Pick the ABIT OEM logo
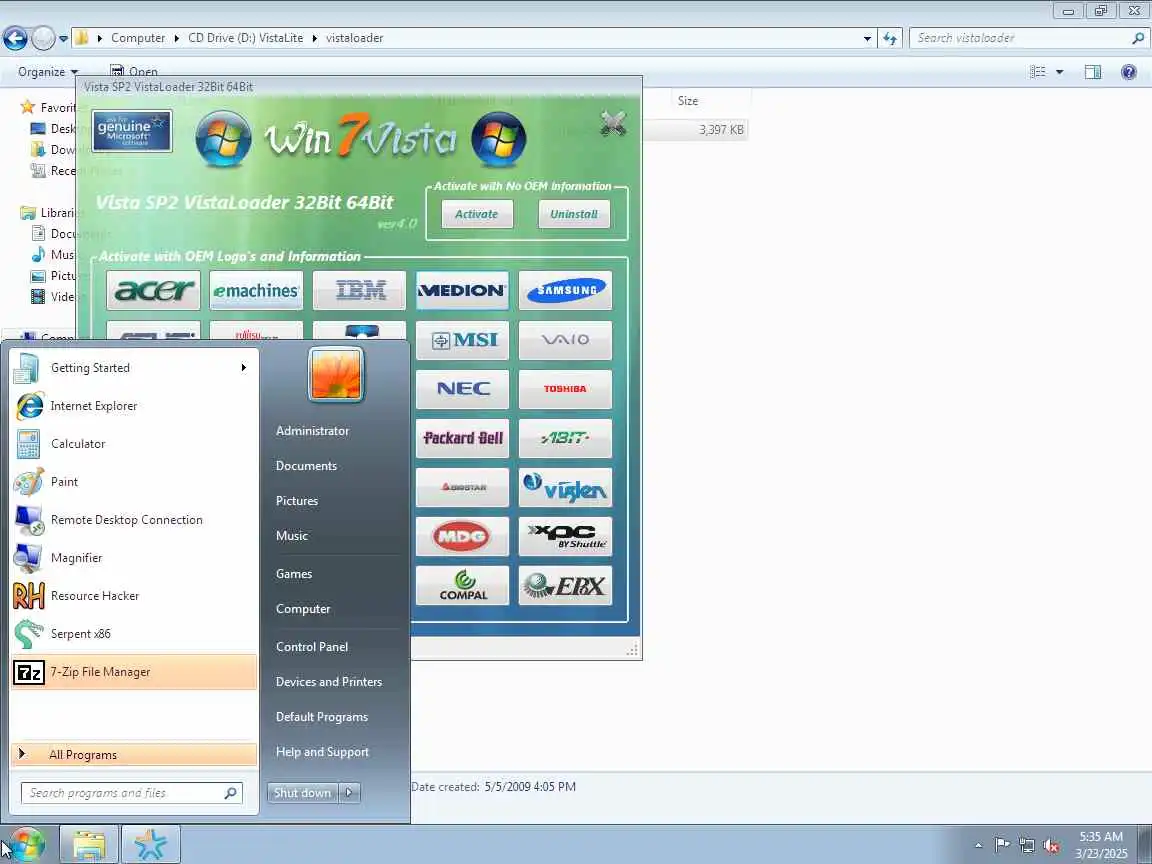The image size is (1152, 864). click(565, 438)
